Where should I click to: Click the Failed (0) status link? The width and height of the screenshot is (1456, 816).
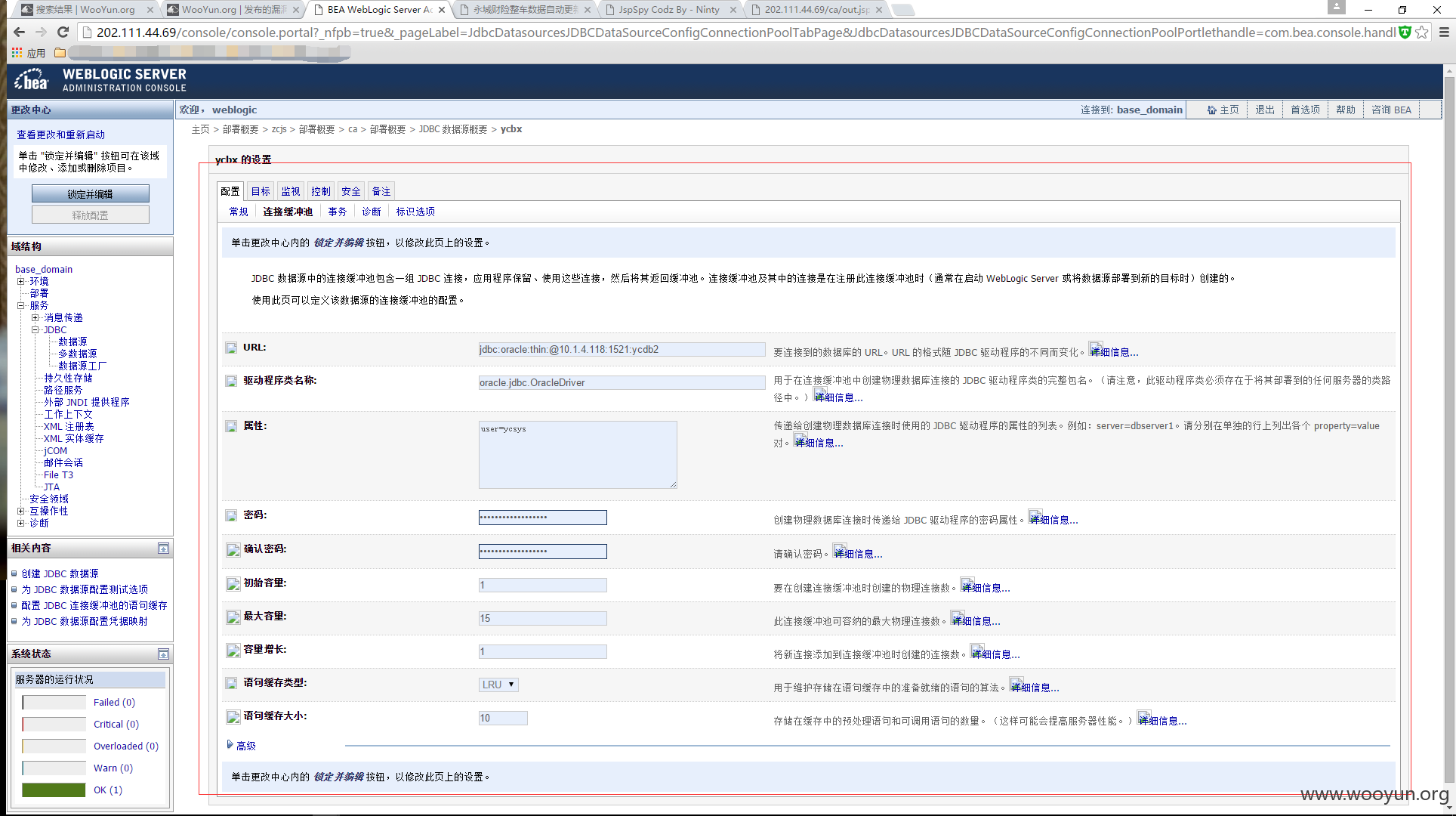tap(114, 702)
